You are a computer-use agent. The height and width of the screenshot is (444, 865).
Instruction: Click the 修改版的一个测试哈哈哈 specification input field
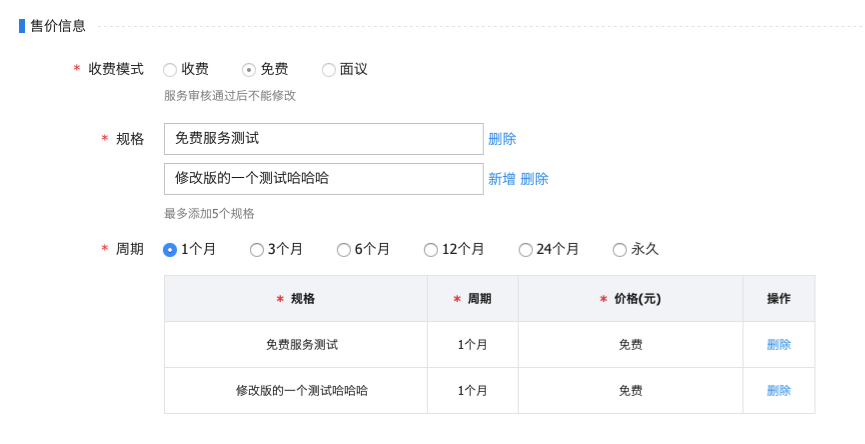(323, 179)
